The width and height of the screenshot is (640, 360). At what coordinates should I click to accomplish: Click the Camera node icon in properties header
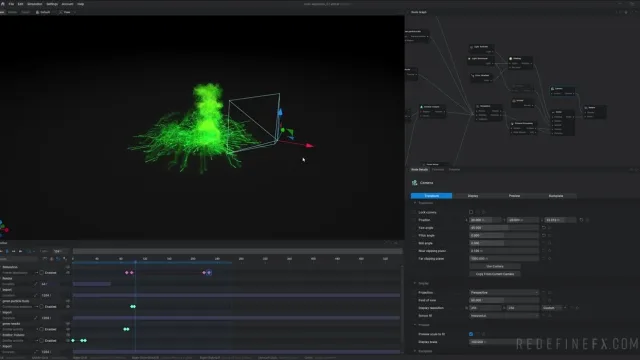[x=414, y=183]
